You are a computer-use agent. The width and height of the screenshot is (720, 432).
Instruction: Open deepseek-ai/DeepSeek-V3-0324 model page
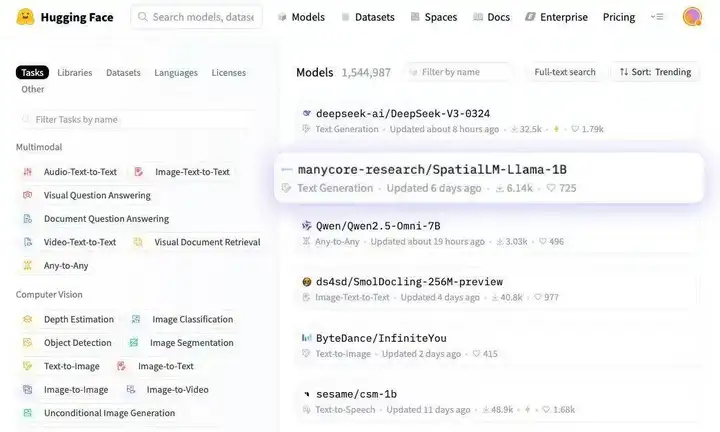point(403,113)
